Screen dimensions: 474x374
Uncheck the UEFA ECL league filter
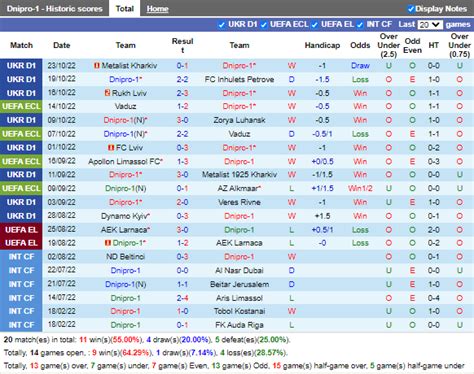coord(264,25)
